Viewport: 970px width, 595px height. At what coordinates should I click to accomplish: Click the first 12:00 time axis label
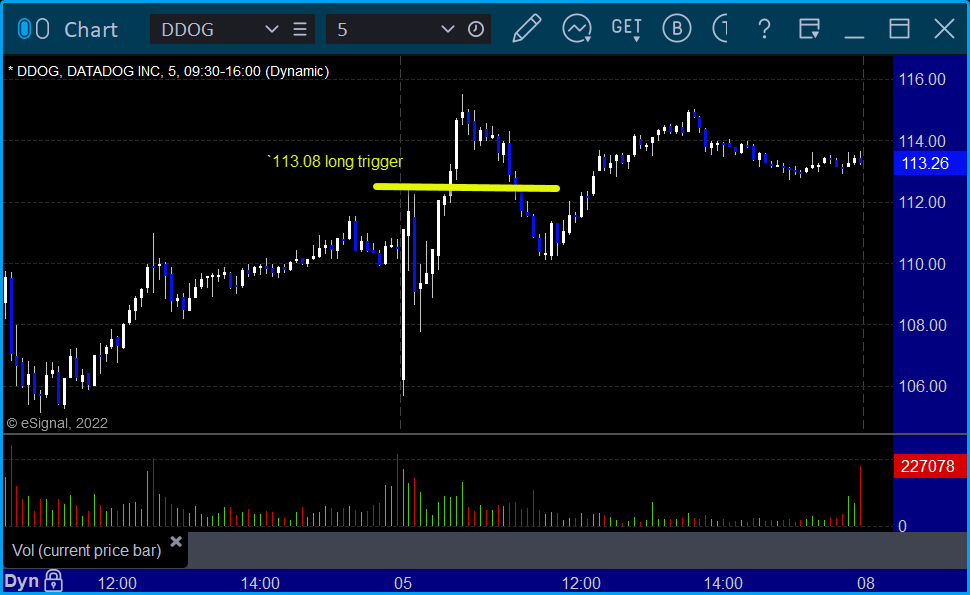tap(118, 583)
